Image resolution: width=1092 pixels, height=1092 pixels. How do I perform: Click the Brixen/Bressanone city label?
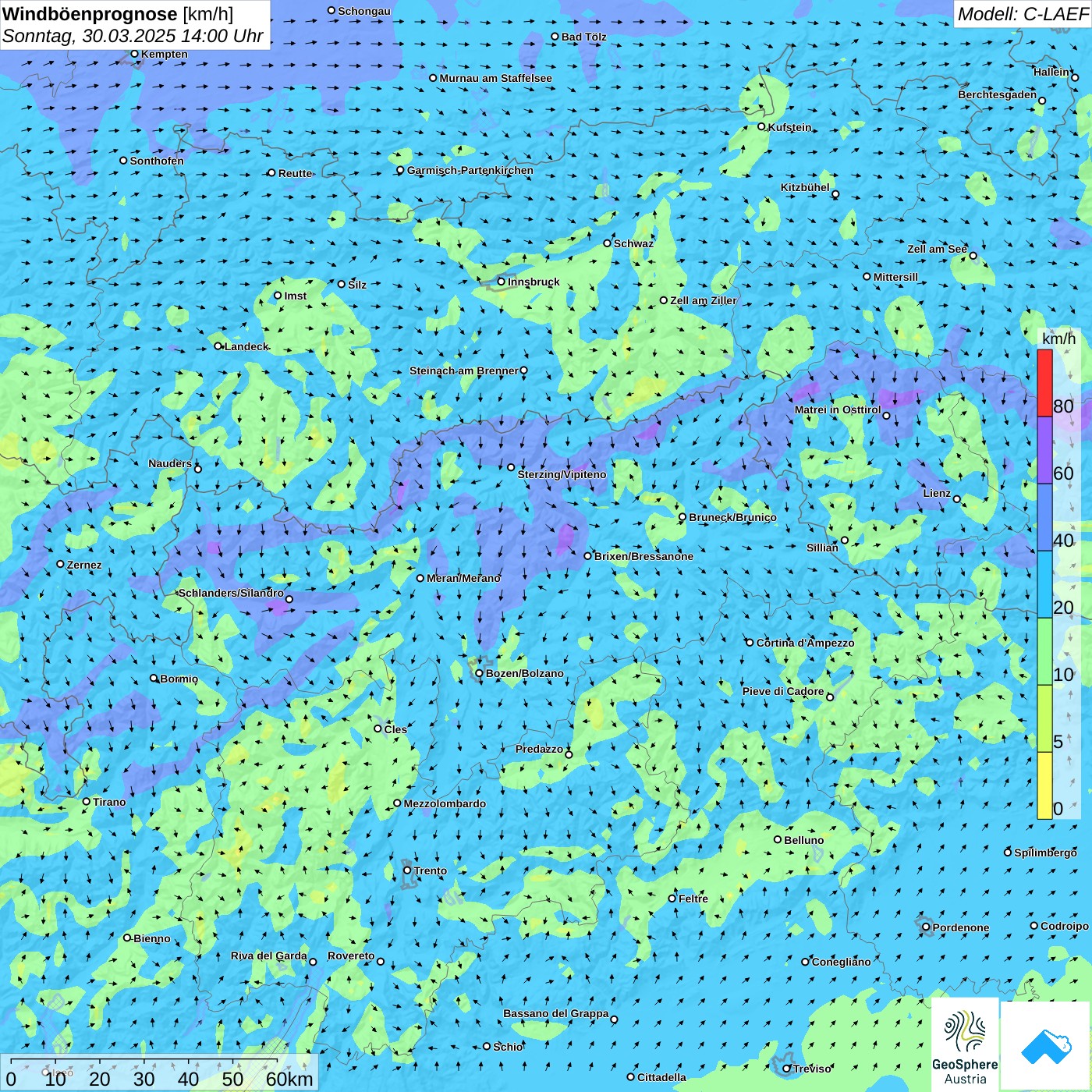pos(643,556)
